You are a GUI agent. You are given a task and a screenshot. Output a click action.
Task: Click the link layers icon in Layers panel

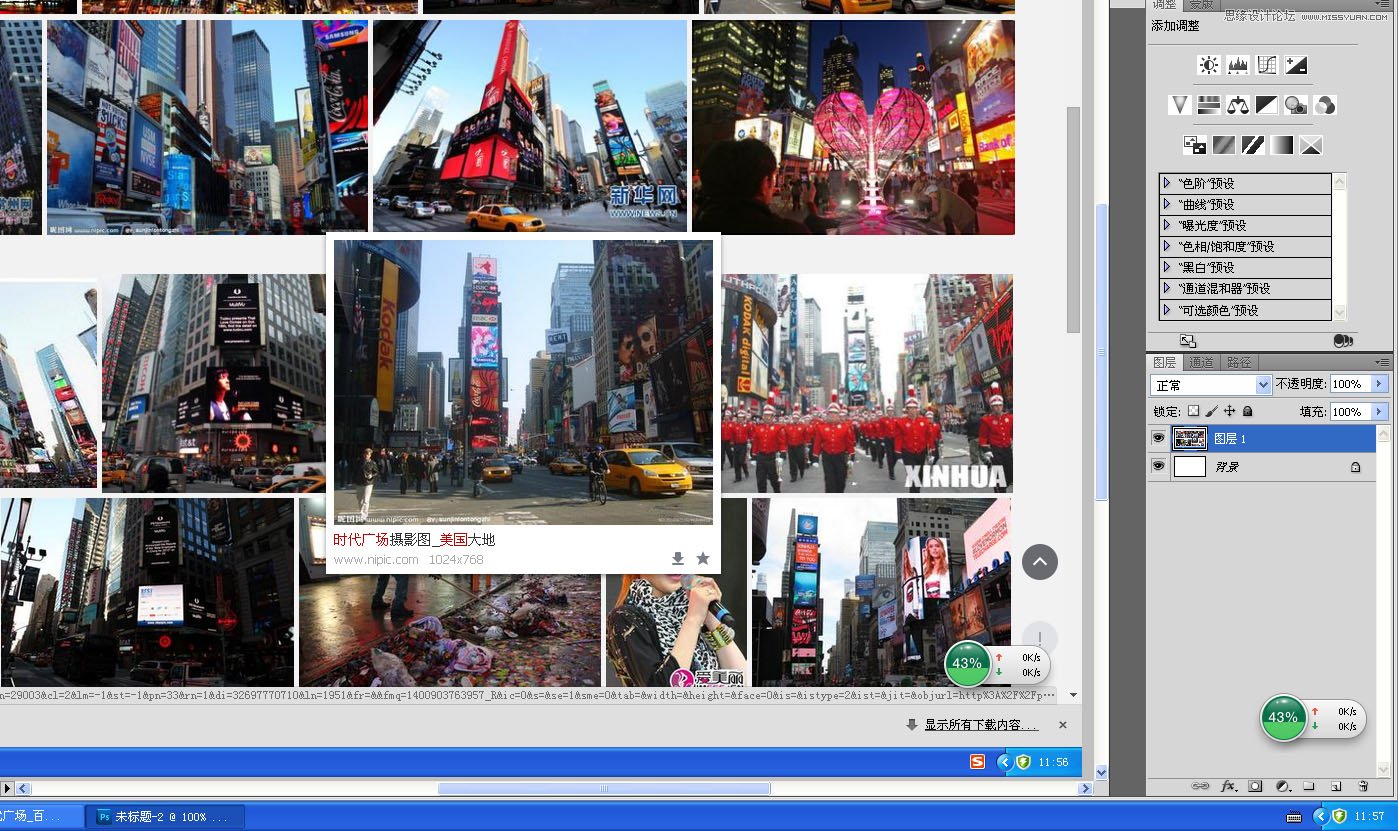[x=1201, y=787]
